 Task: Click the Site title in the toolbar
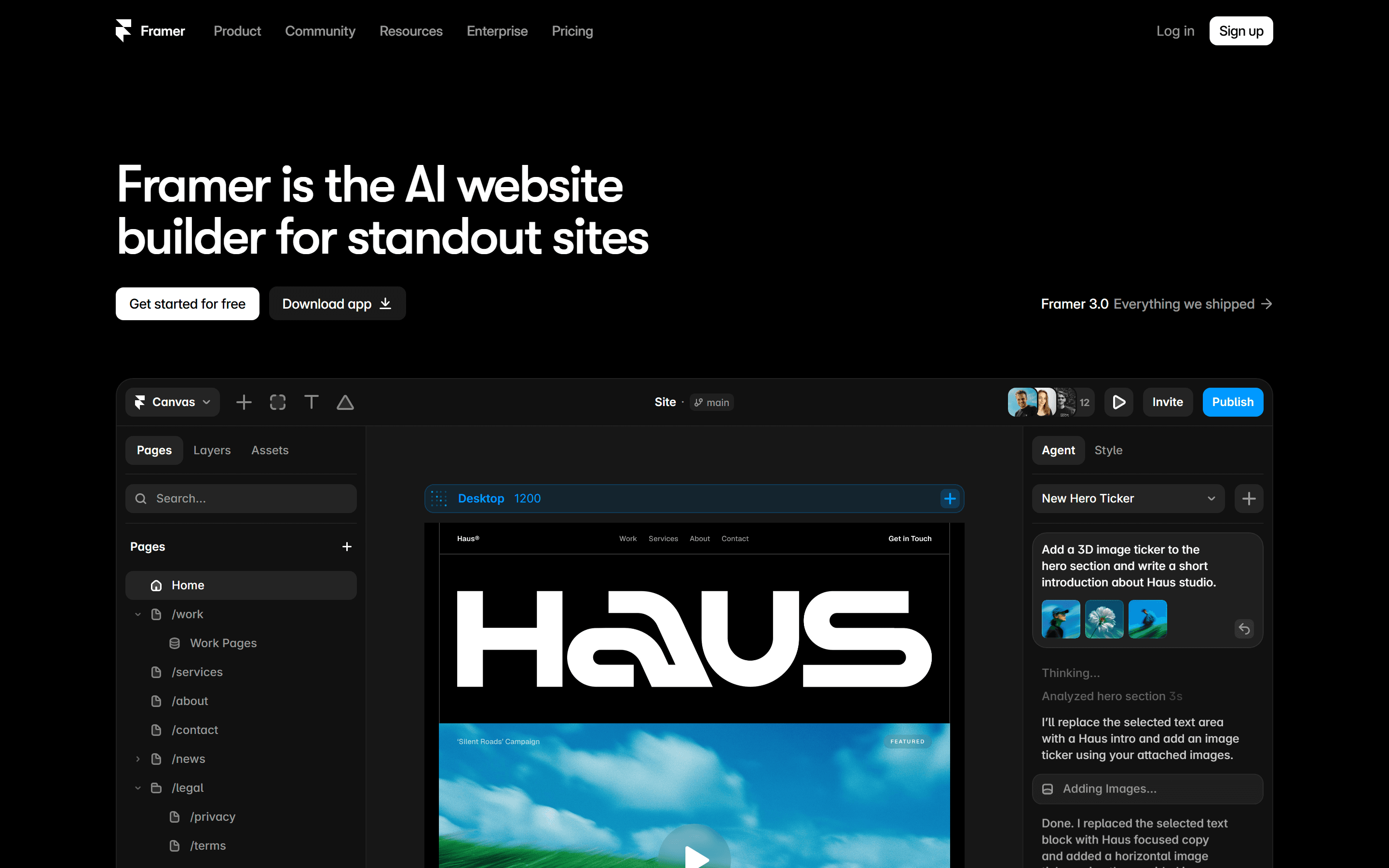(x=665, y=403)
